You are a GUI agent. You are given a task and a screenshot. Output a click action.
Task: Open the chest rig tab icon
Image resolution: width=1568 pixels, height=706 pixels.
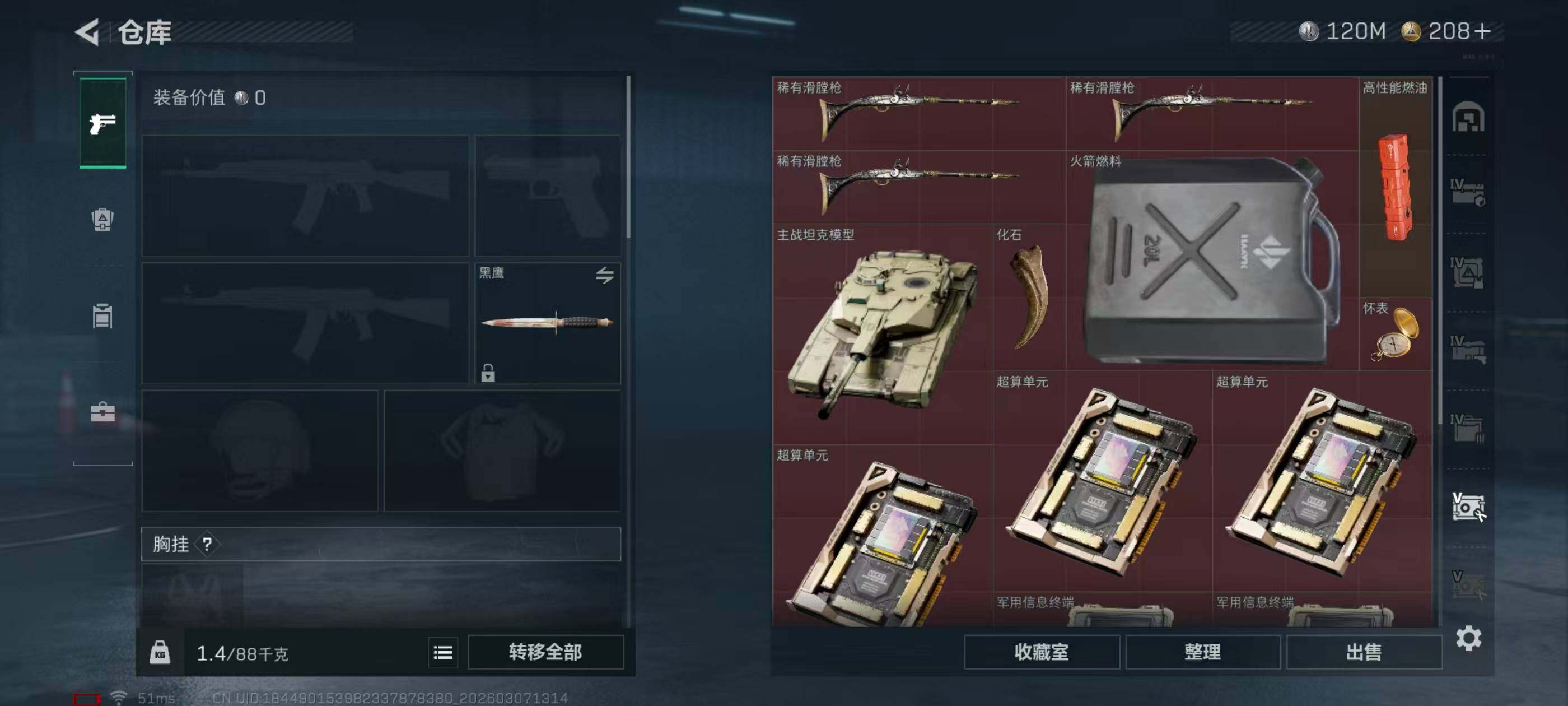[x=102, y=316]
